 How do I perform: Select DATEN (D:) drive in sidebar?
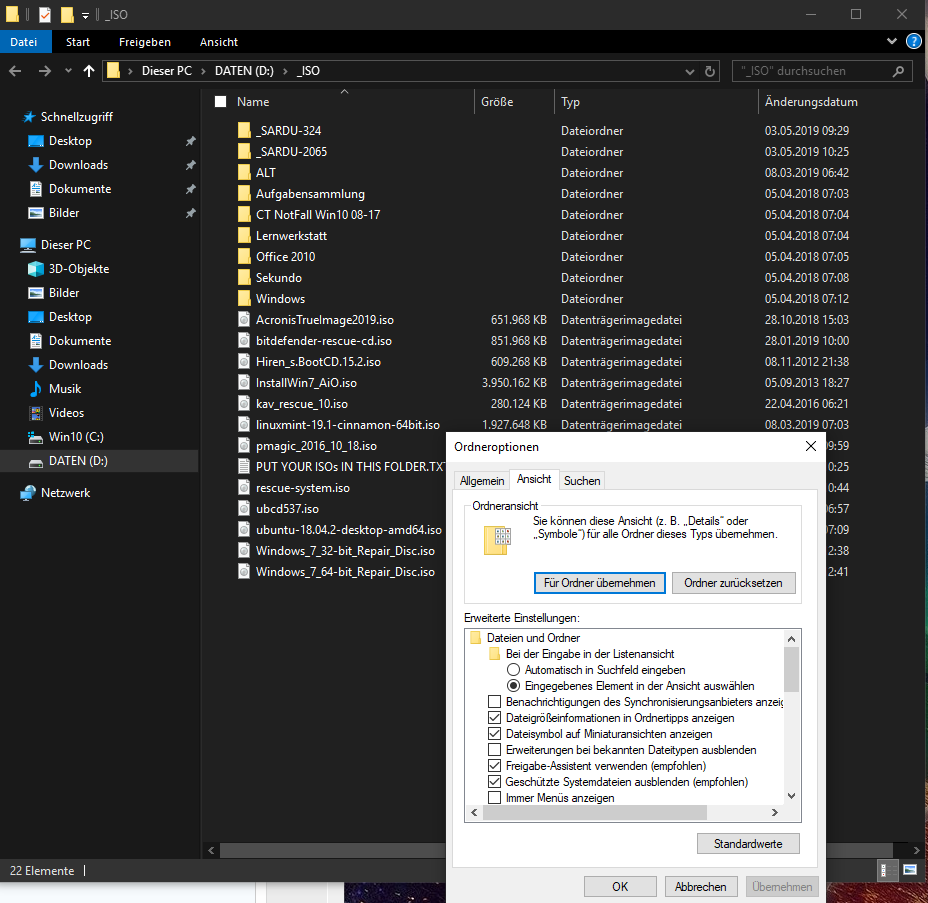[78, 460]
